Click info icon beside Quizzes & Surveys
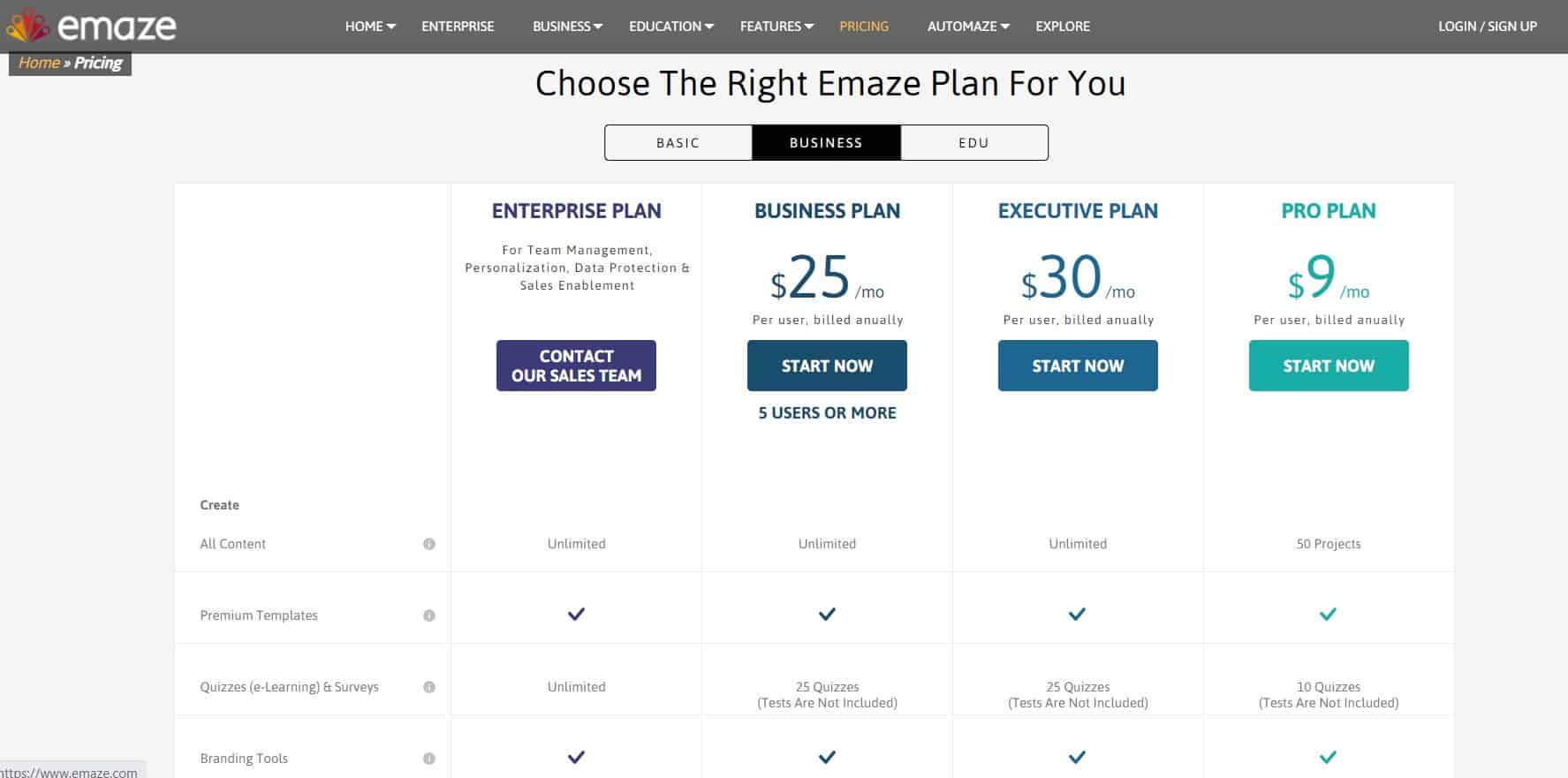Viewport: 1568px width, 778px height. [x=429, y=687]
